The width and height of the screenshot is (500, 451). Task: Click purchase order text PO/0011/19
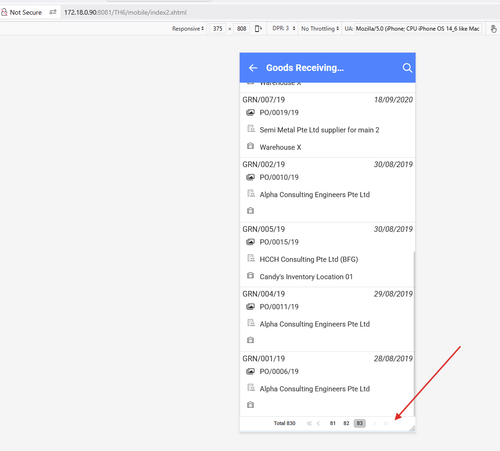(279, 307)
